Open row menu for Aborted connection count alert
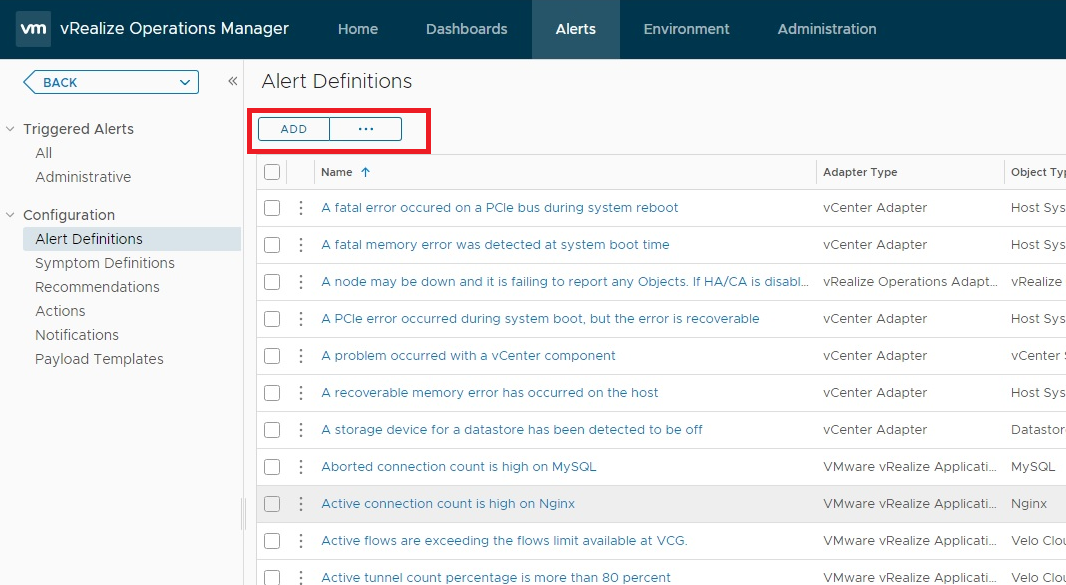Screen dimensions: 1066x585 coord(300,467)
